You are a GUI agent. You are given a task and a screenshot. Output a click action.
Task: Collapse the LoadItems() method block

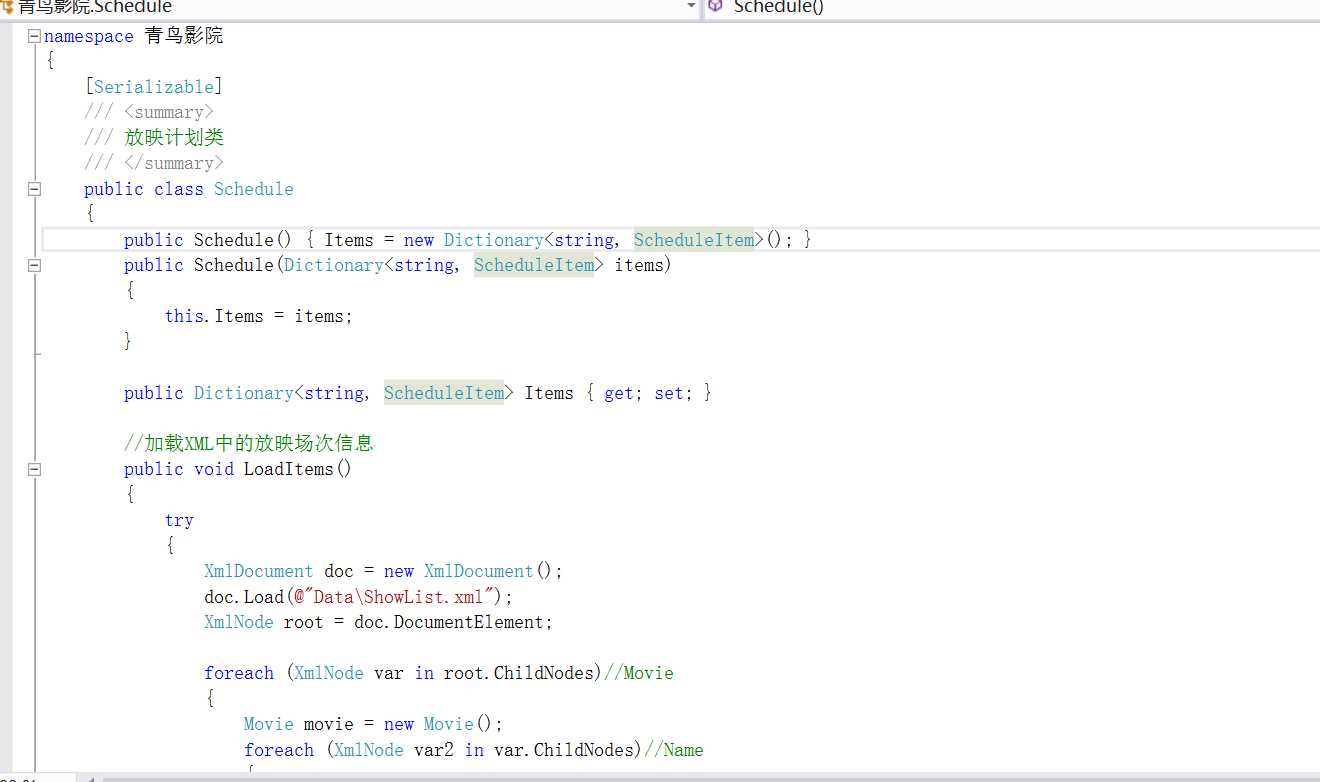[x=35, y=469]
